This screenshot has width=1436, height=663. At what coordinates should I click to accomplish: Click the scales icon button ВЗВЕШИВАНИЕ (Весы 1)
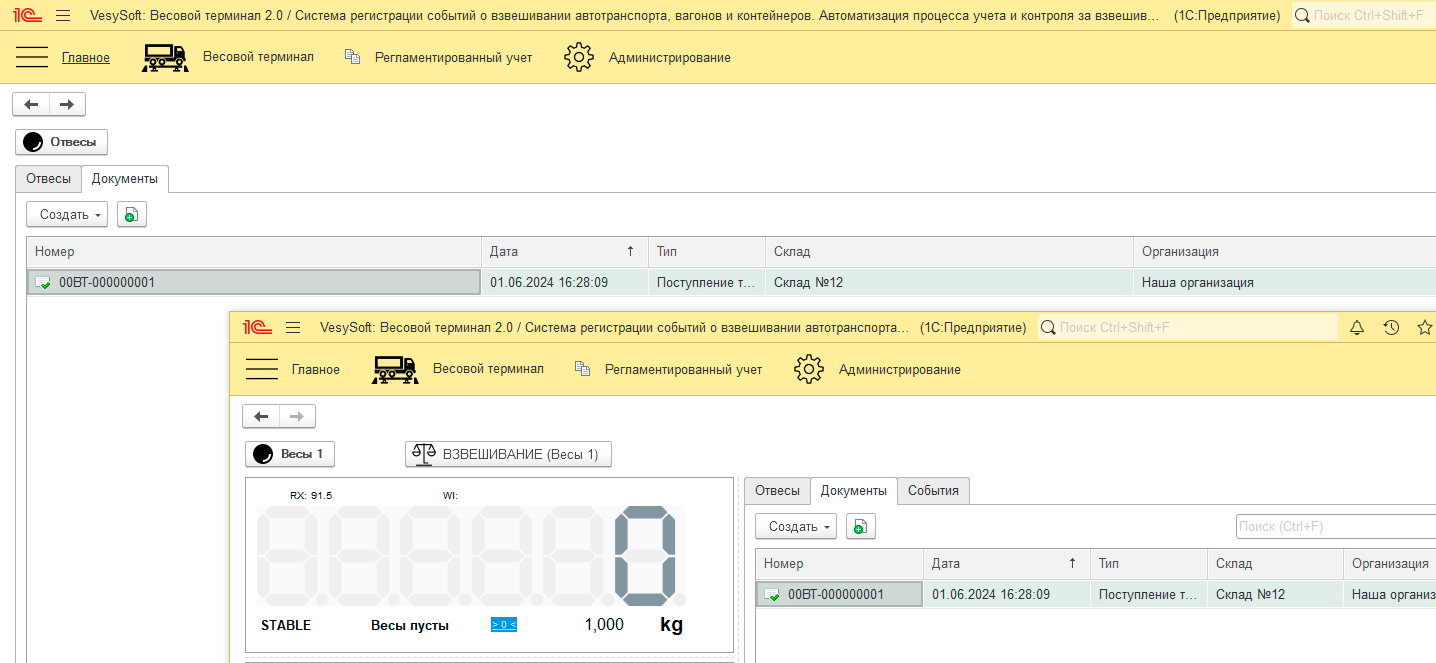click(x=507, y=454)
